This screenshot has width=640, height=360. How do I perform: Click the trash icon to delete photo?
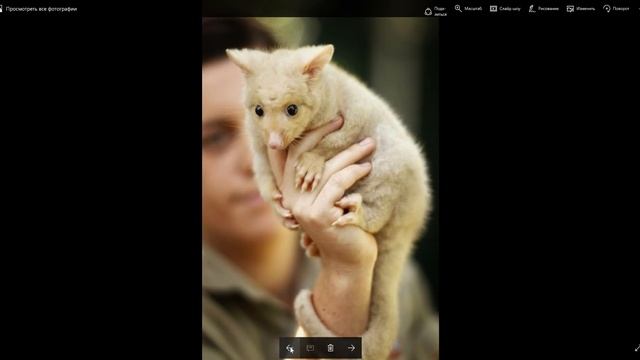331,348
